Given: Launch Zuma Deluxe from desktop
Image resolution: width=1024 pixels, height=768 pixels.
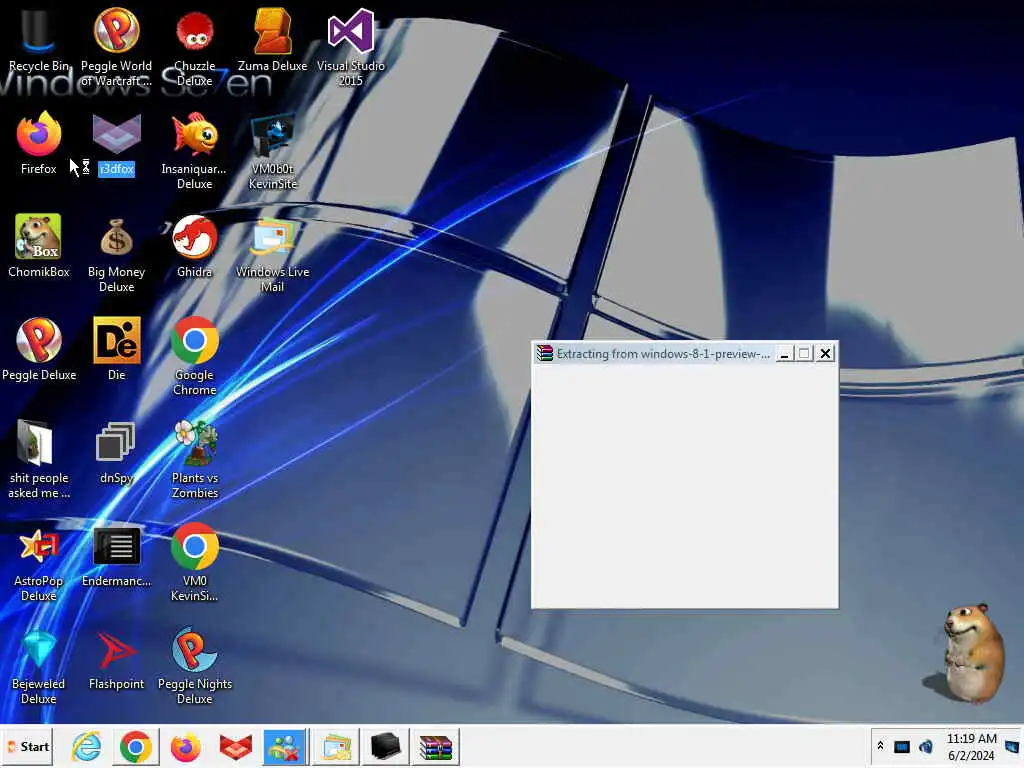Looking at the screenshot, I should pos(272,40).
